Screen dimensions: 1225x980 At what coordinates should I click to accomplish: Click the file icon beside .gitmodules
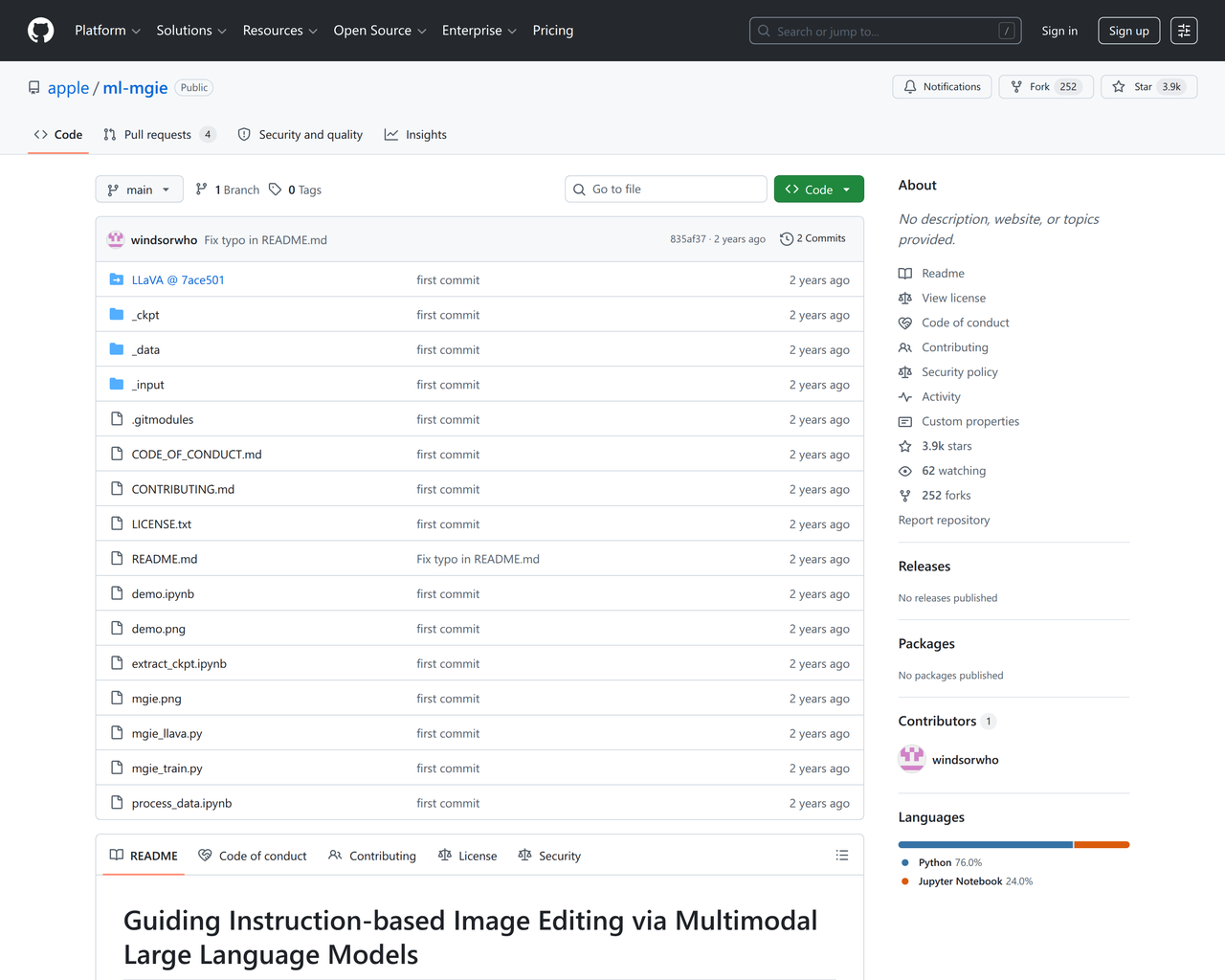point(117,419)
